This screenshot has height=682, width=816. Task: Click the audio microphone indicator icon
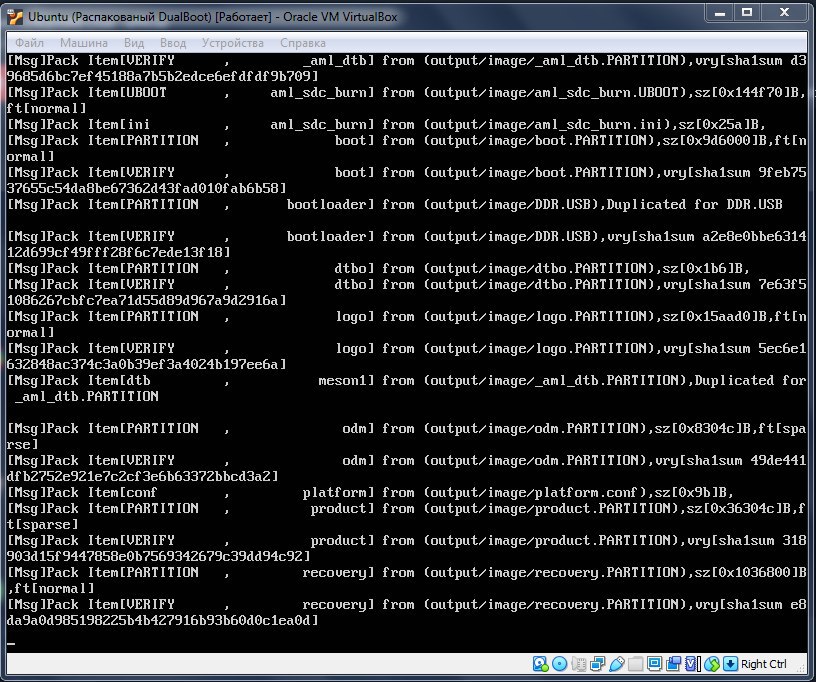579,663
